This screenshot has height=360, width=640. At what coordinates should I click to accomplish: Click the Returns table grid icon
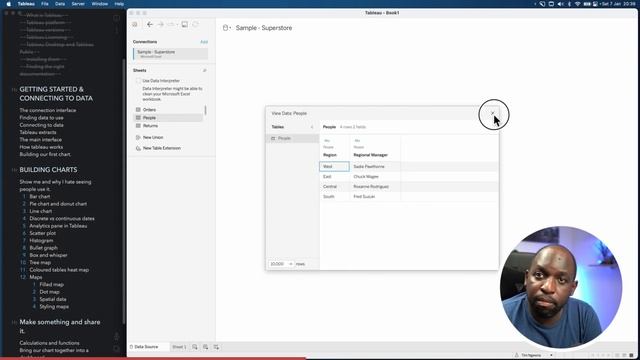[138, 126]
